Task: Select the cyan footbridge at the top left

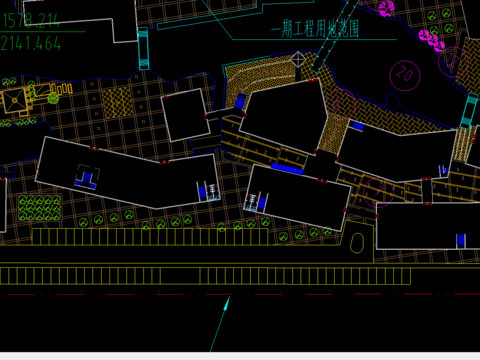Action: (143, 49)
